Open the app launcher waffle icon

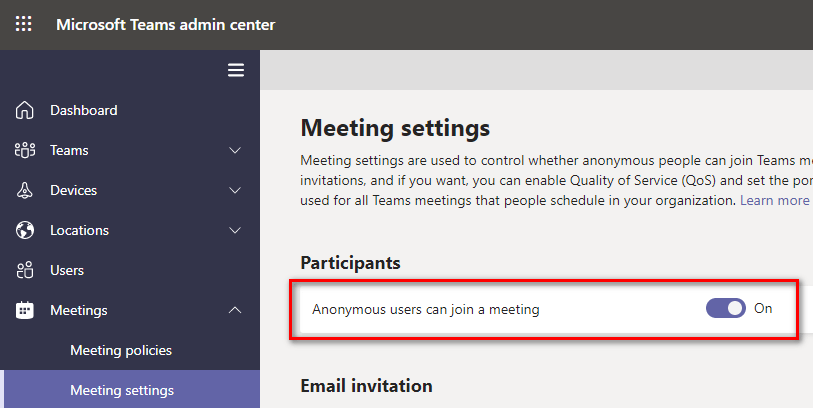tap(24, 24)
